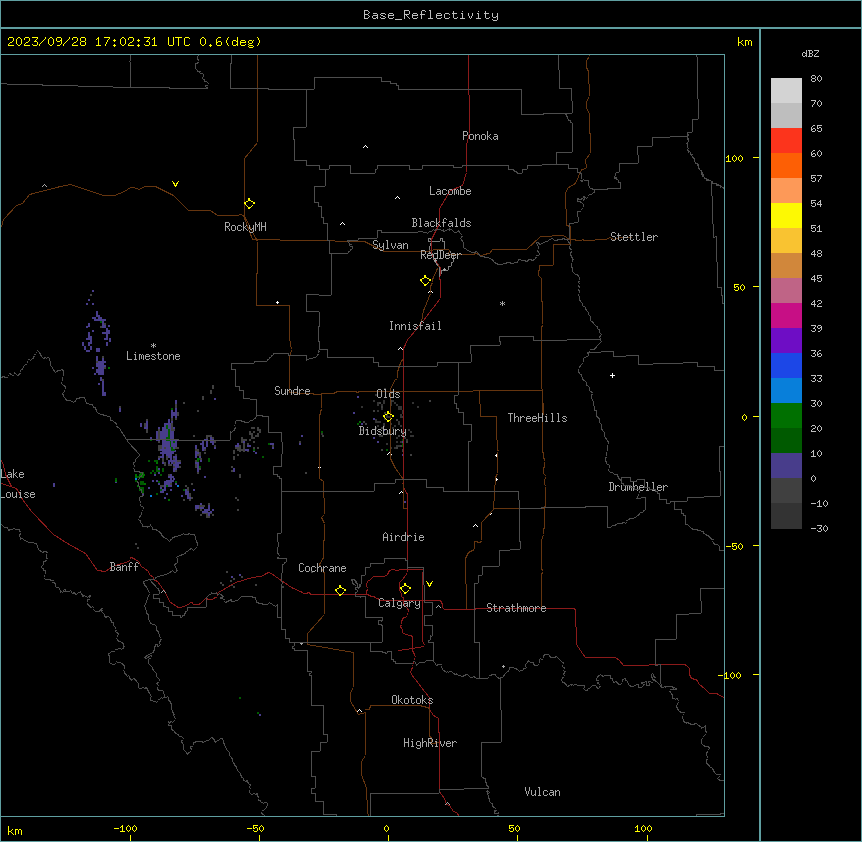
Task: Click the timestamp 2023/09/28 17:02:31 UTC
Action: pos(99,42)
